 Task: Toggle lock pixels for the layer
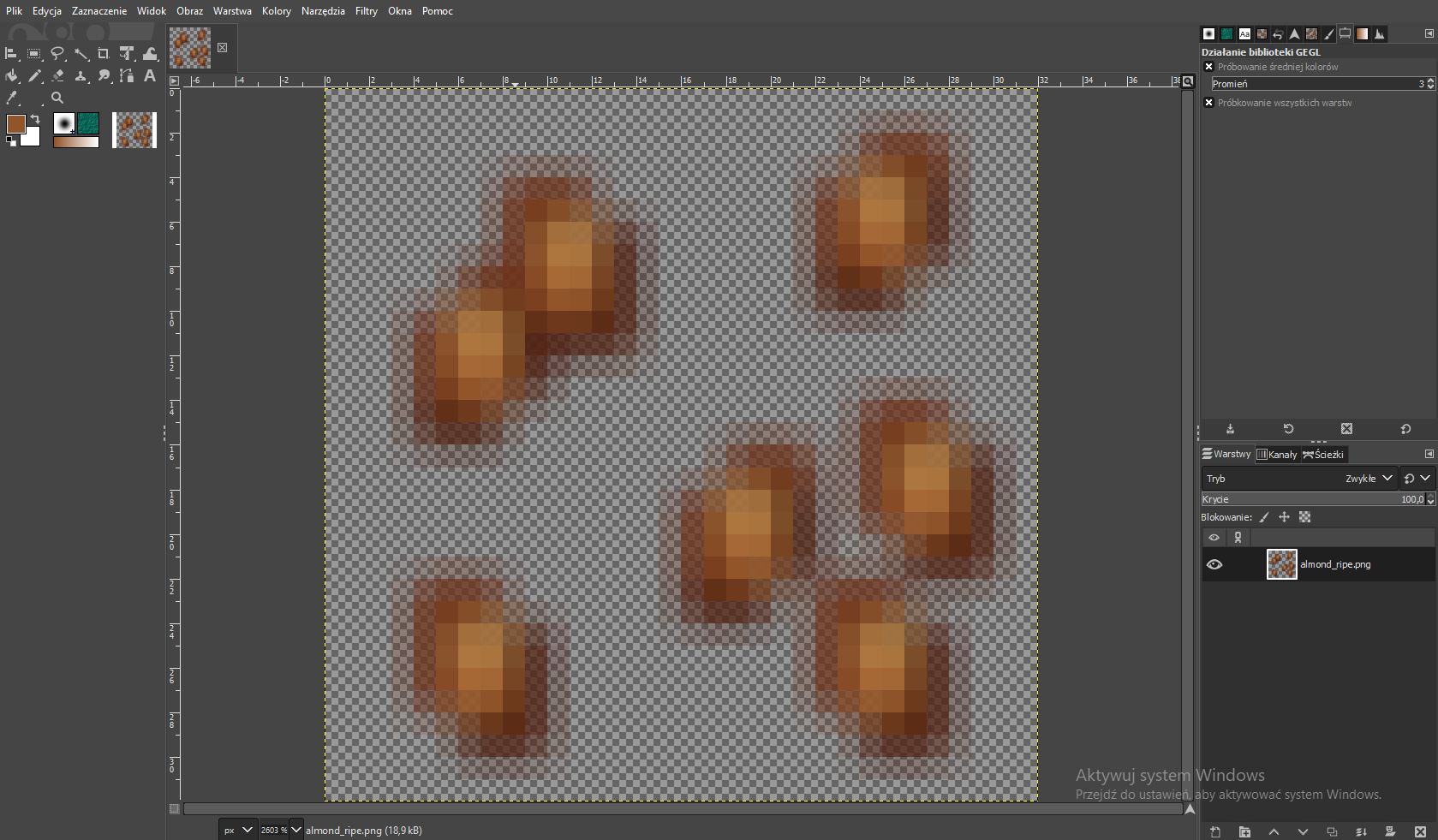(x=1264, y=517)
